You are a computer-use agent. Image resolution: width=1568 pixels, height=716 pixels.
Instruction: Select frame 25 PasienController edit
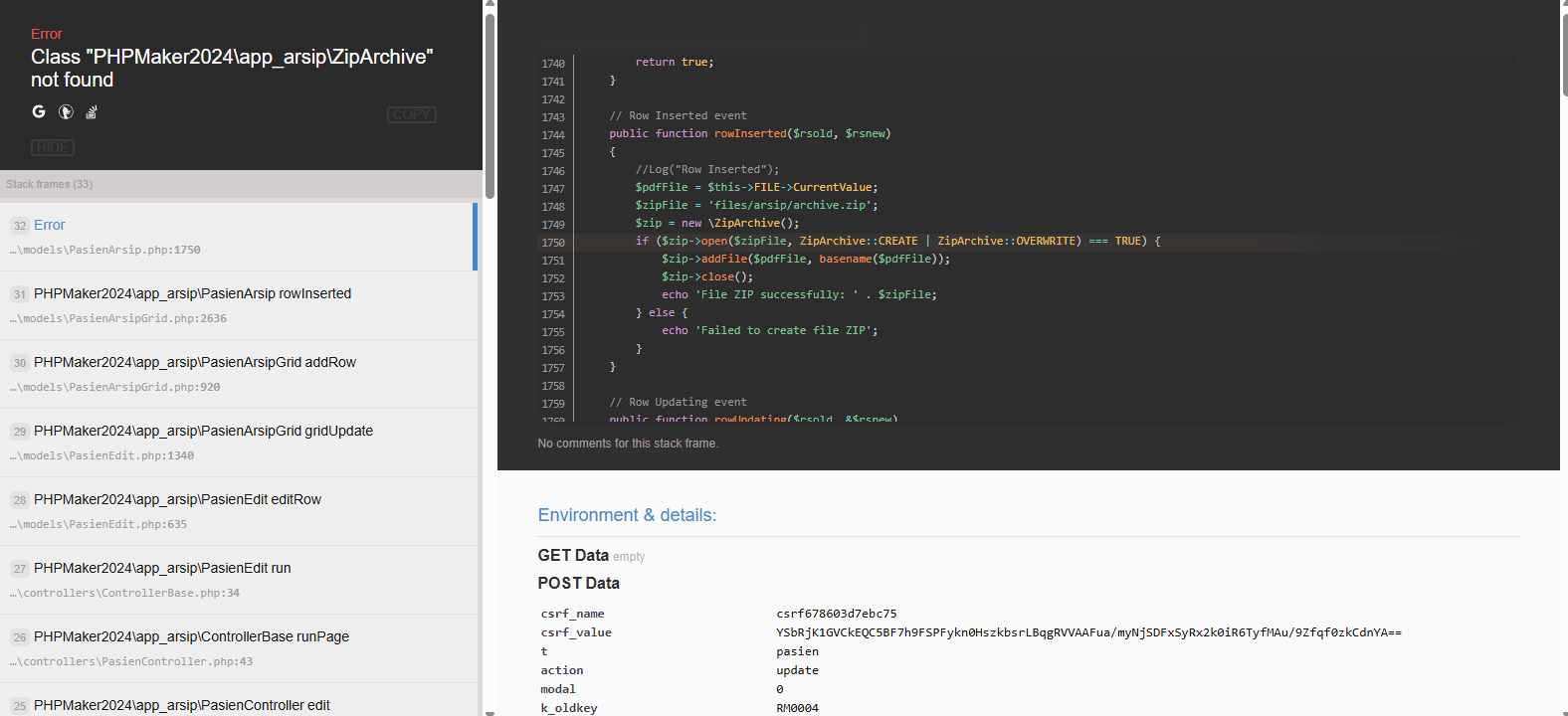pos(239,700)
